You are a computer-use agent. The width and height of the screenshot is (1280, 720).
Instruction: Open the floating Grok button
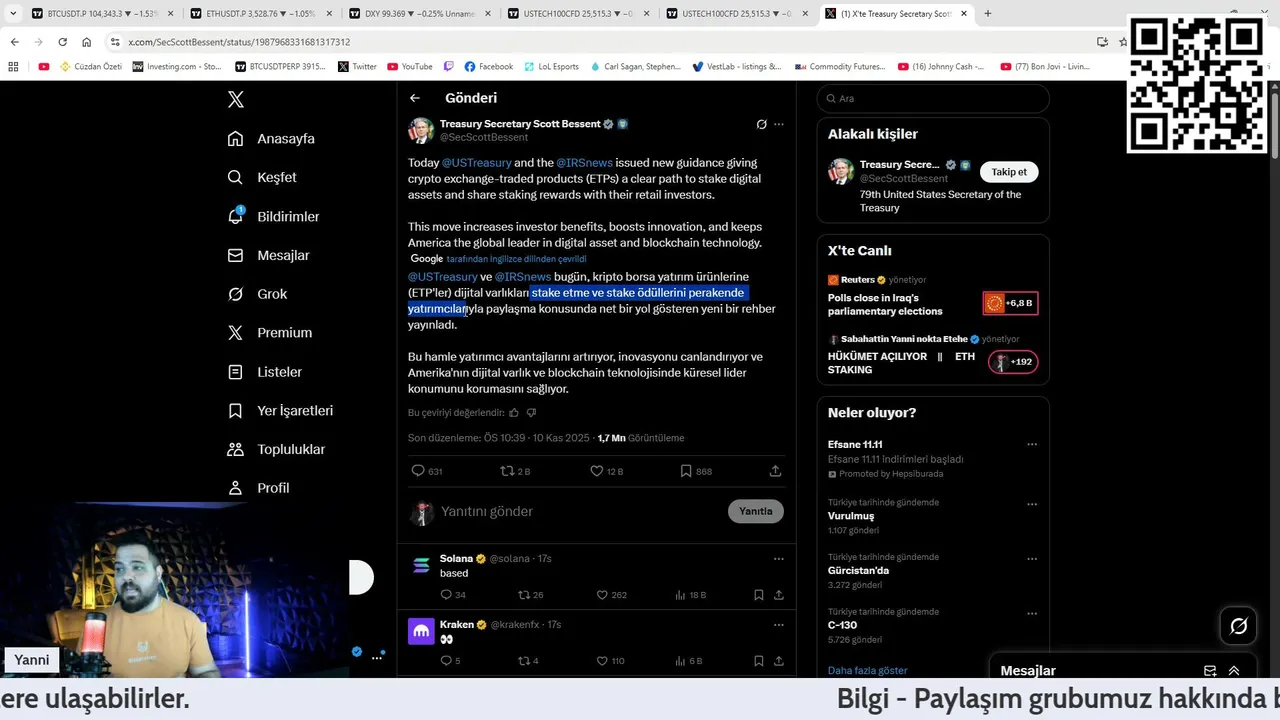pos(1238,626)
